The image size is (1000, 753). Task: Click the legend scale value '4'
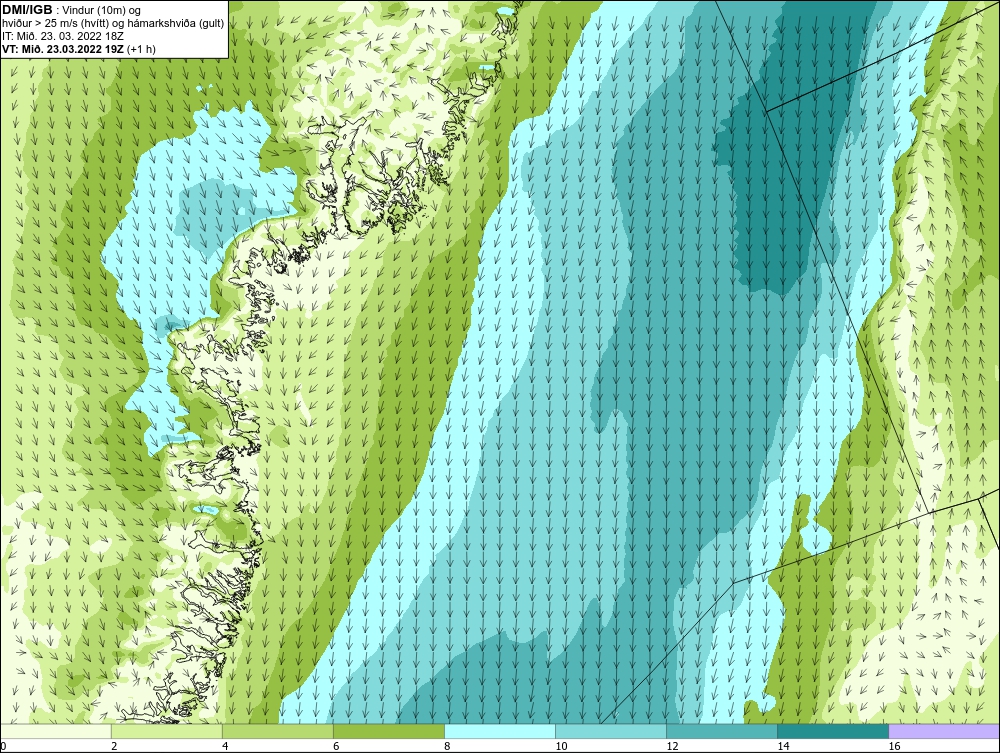[225, 746]
